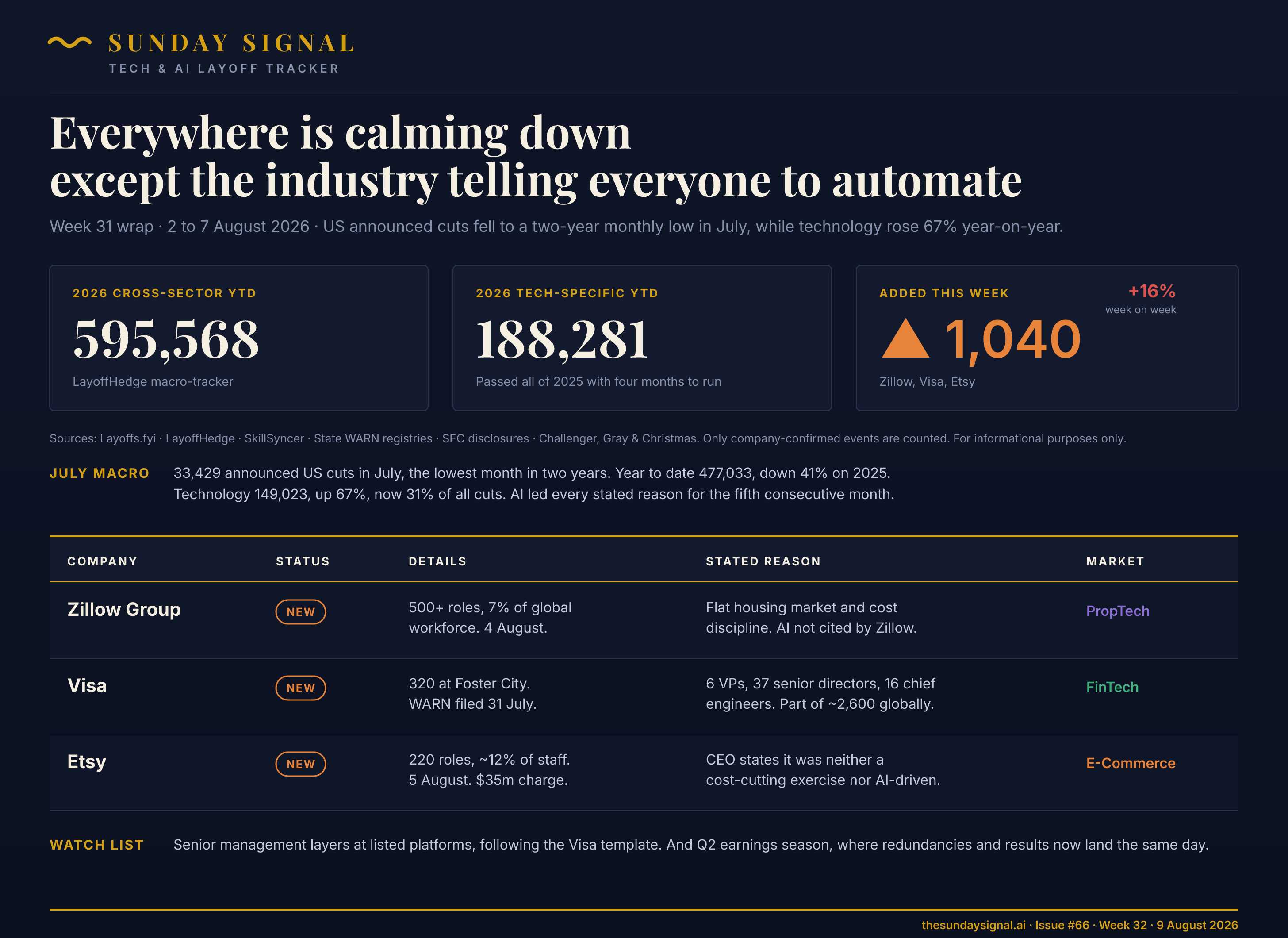Click the green FinTech market tag

tap(1112, 687)
